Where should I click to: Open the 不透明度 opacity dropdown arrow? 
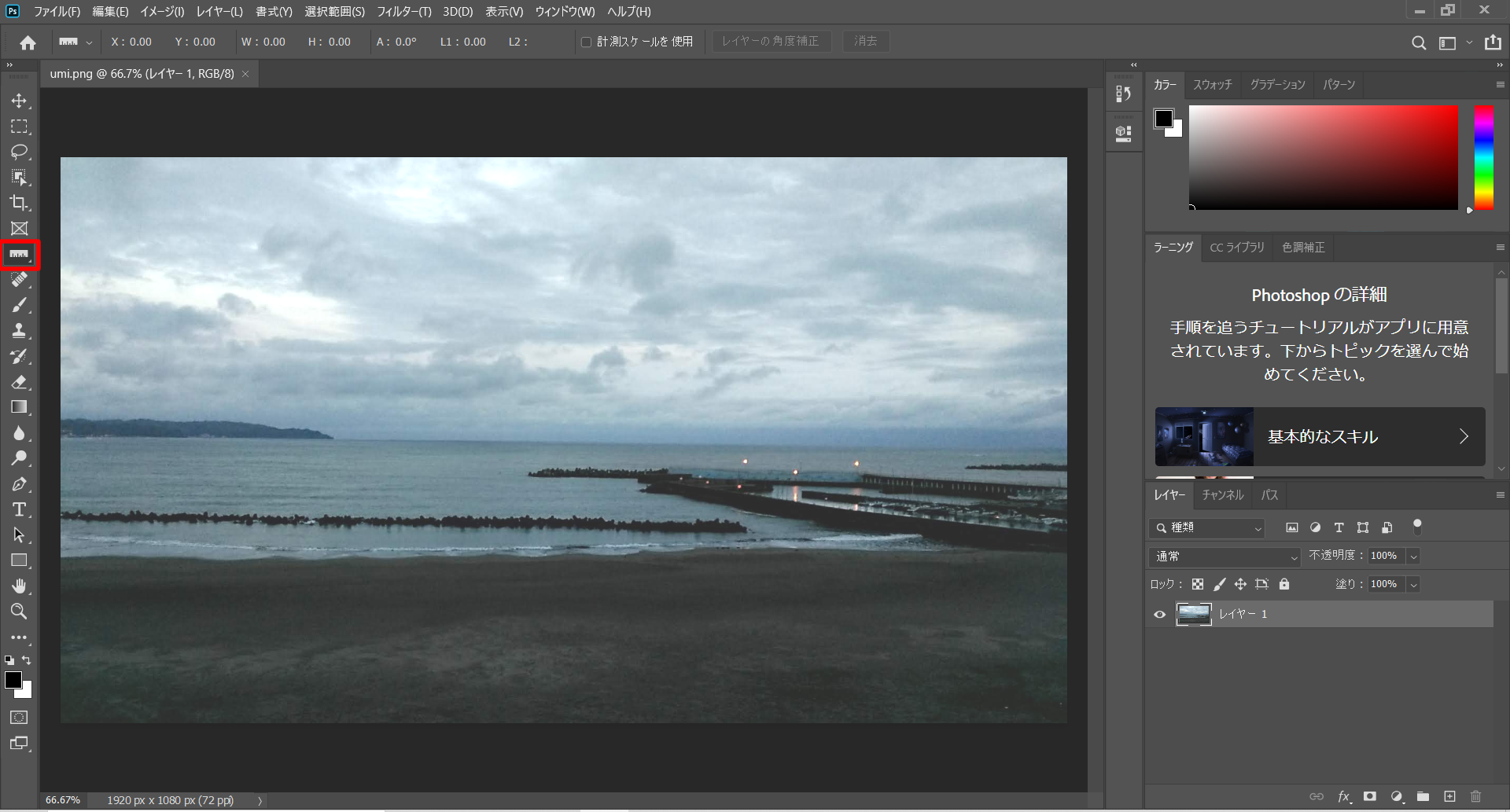click(1413, 556)
